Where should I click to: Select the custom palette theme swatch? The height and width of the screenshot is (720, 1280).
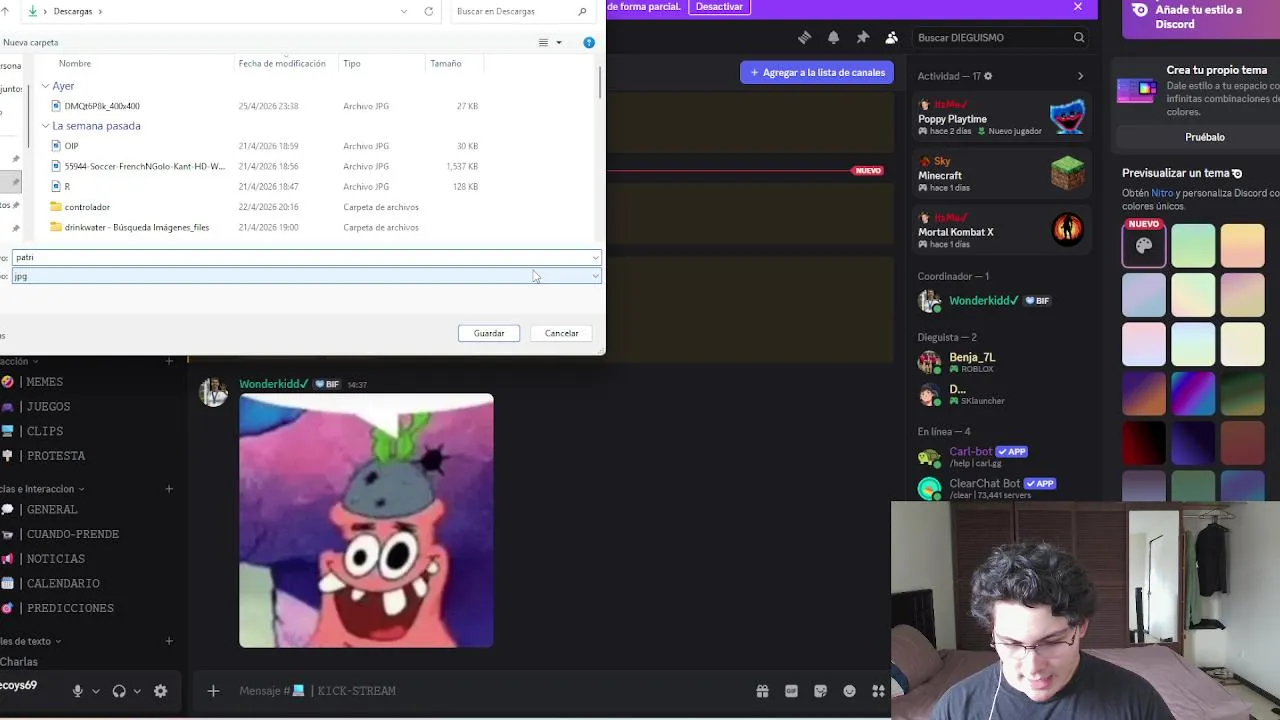click(x=1144, y=245)
